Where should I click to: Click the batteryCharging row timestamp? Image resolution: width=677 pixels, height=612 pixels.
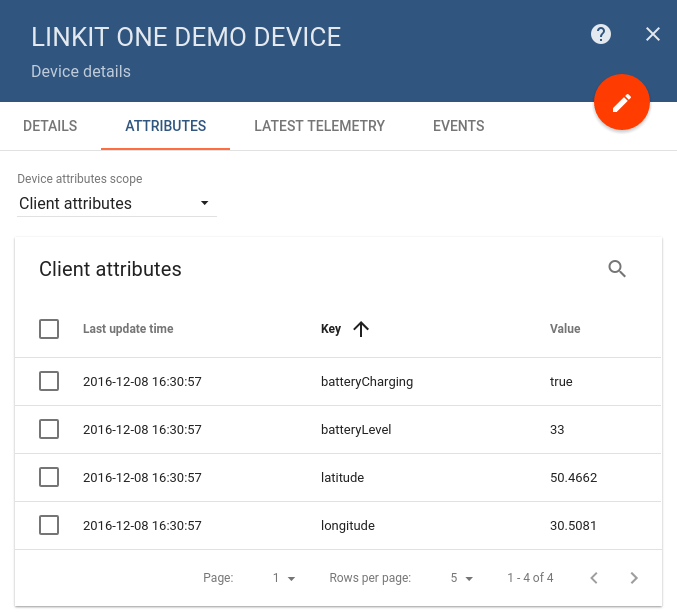coord(142,382)
